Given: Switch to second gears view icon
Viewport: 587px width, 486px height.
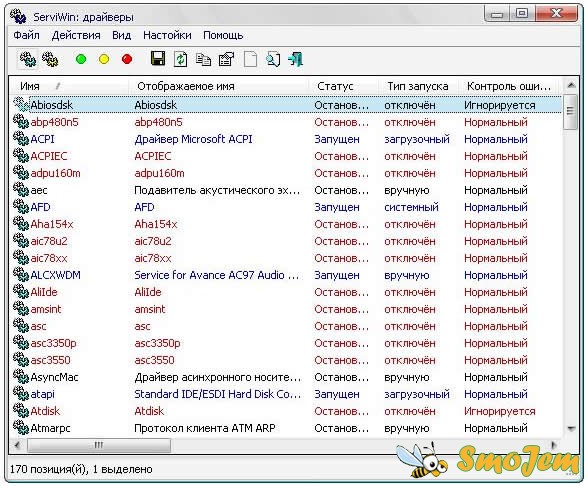Looking at the screenshot, I should (50, 59).
